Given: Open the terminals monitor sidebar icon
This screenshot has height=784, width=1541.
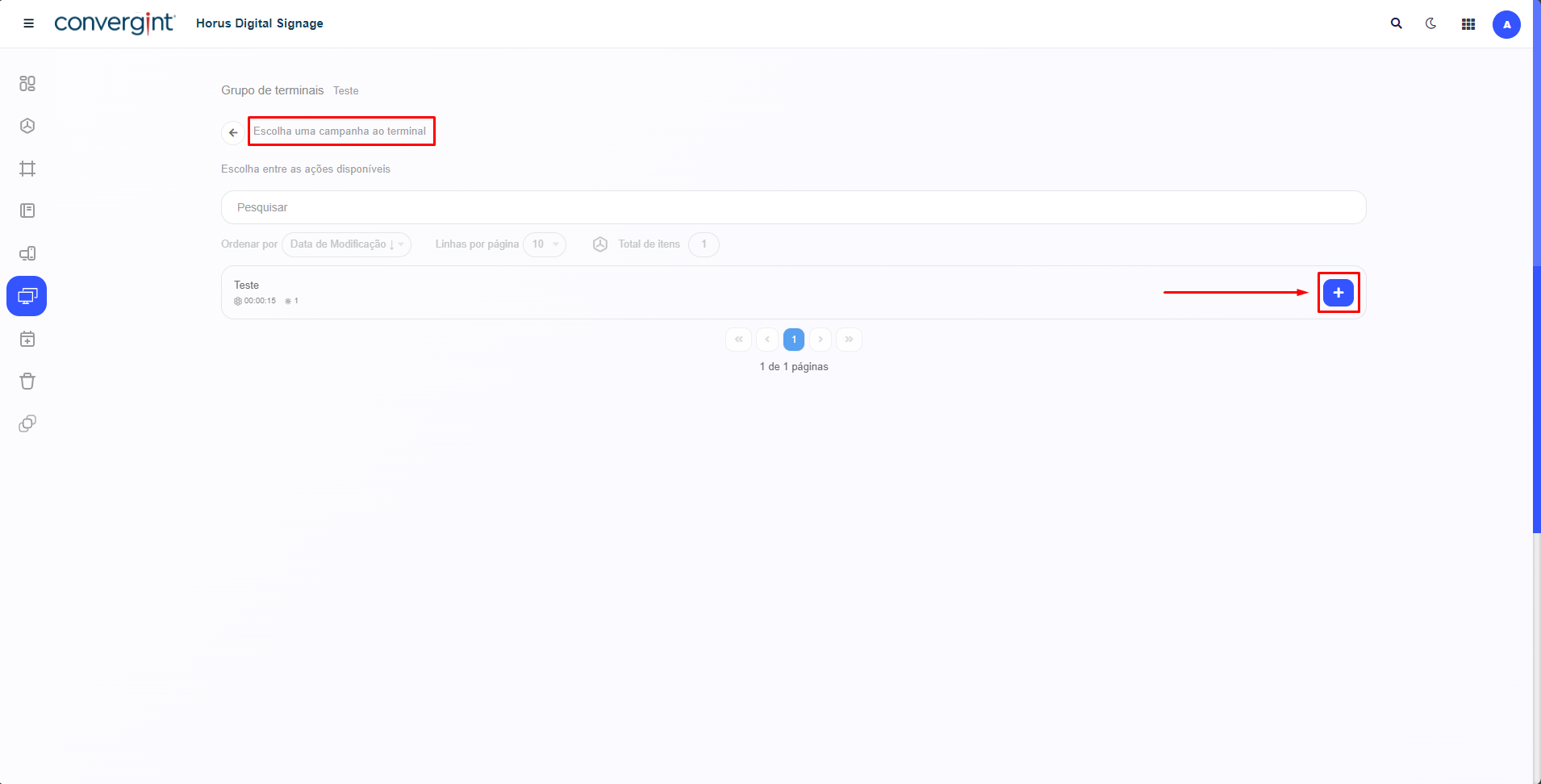Looking at the screenshot, I should pos(27,296).
